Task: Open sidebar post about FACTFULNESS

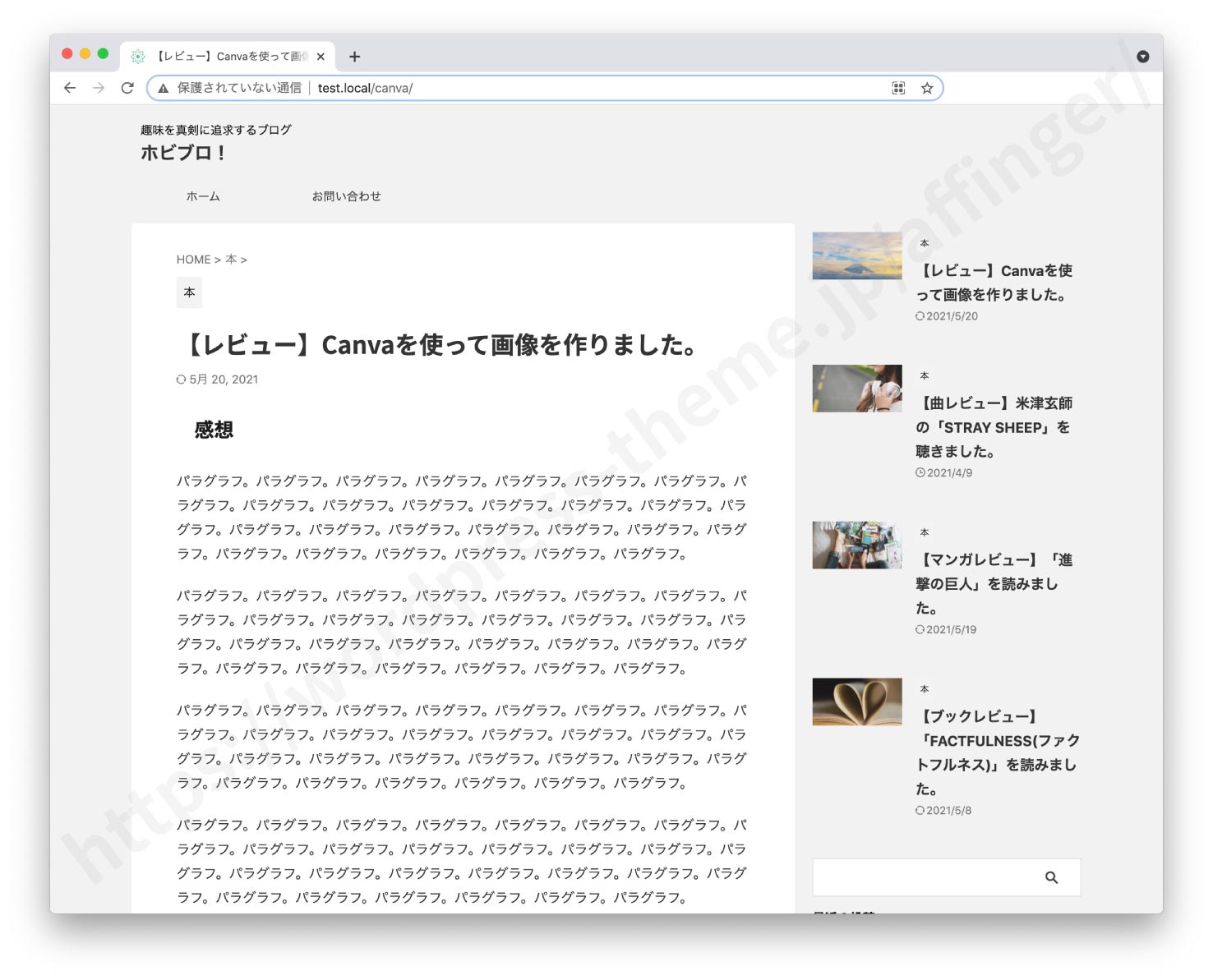Action: pyautogui.click(x=998, y=752)
